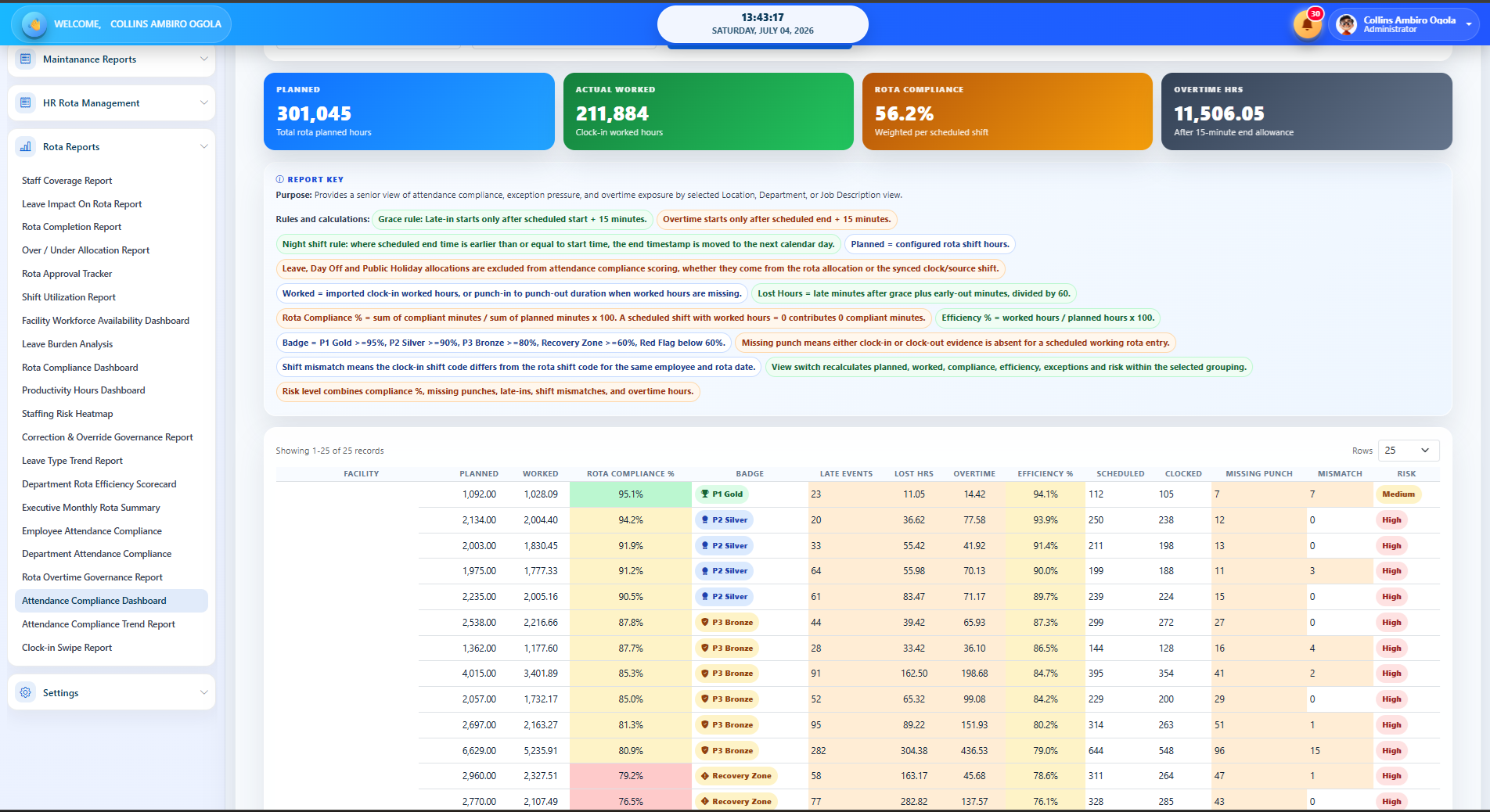Click the Report Key info icon
1490x812 pixels.
280,179
